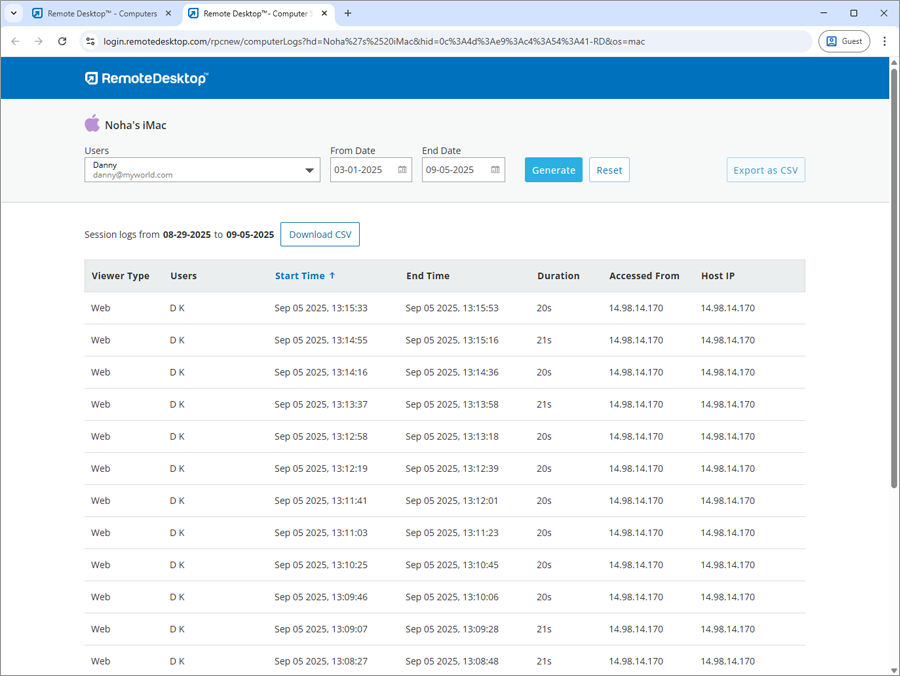The image size is (900, 676).
Task: Select the Remote Desktop Computer logs tab
Action: click(255, 14)
